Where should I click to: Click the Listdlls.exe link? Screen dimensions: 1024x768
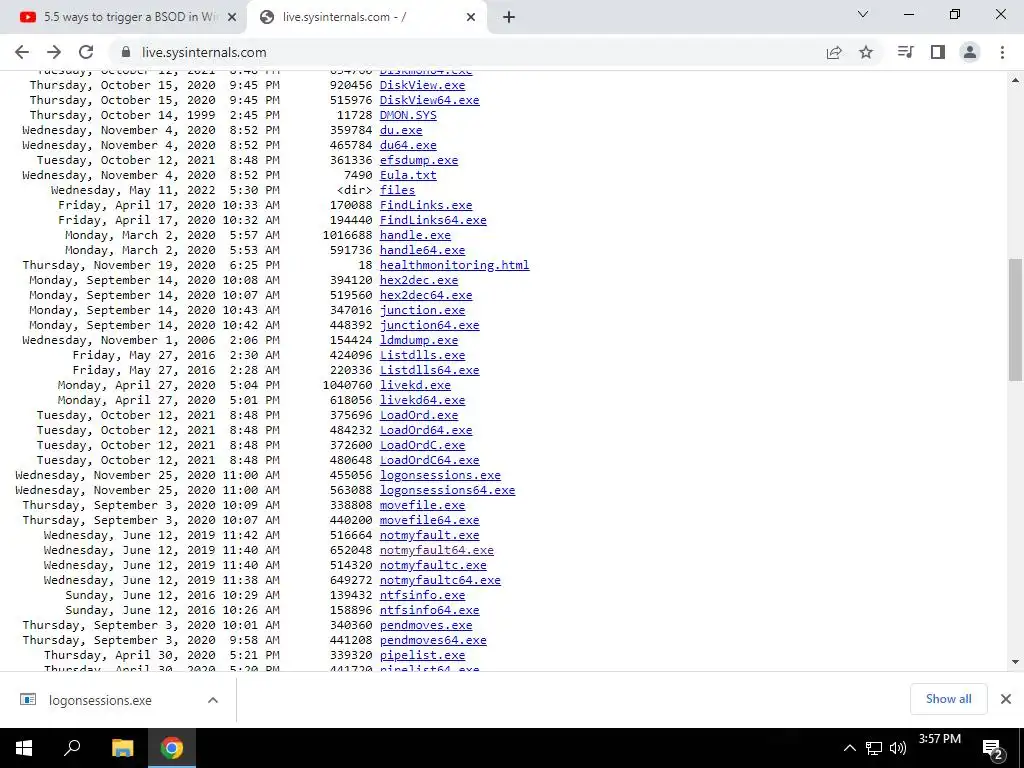pos(423,355)
